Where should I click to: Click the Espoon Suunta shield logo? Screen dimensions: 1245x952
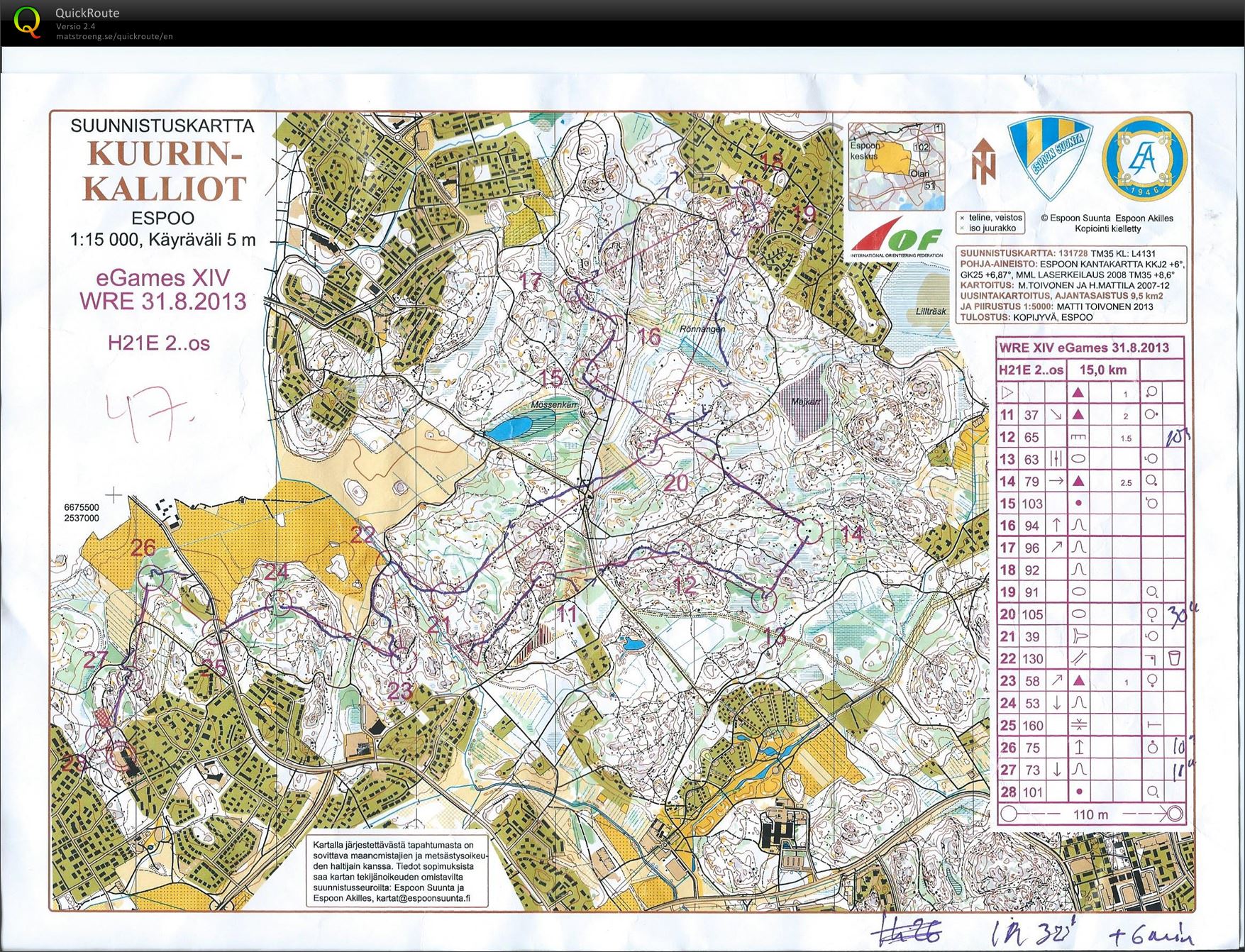click(1050, 159)
